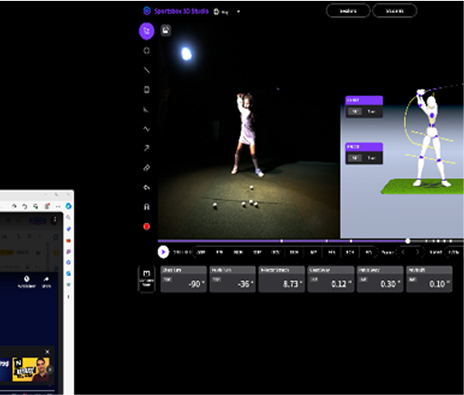Click the magnet snap tool icon

(146, 207)
